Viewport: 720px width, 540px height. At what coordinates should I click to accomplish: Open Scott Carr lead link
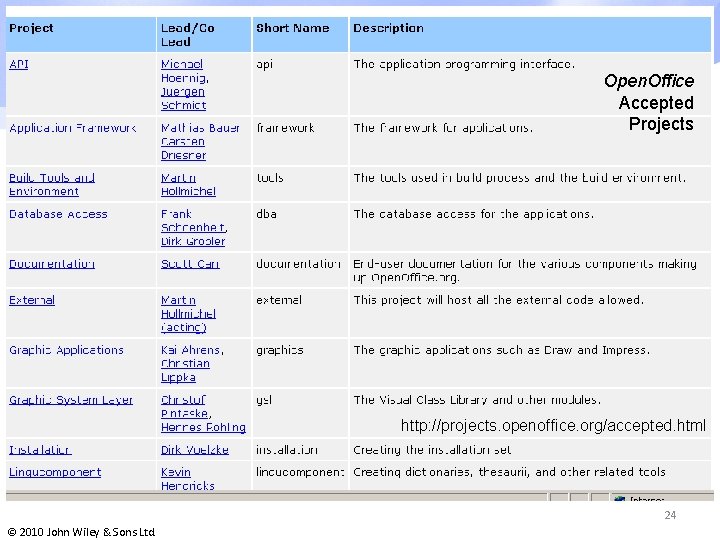point(190,264)
